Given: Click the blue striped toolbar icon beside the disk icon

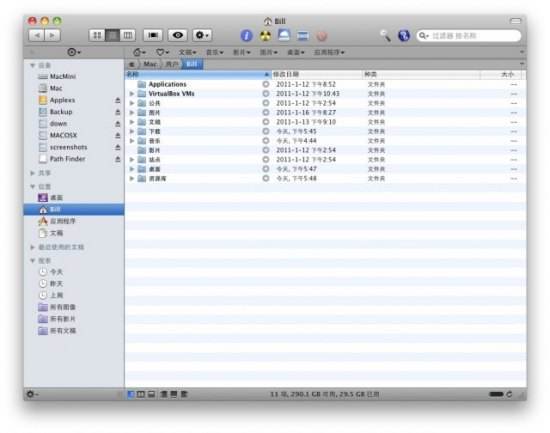Looking at the screenshot, I should pos(302,35).
